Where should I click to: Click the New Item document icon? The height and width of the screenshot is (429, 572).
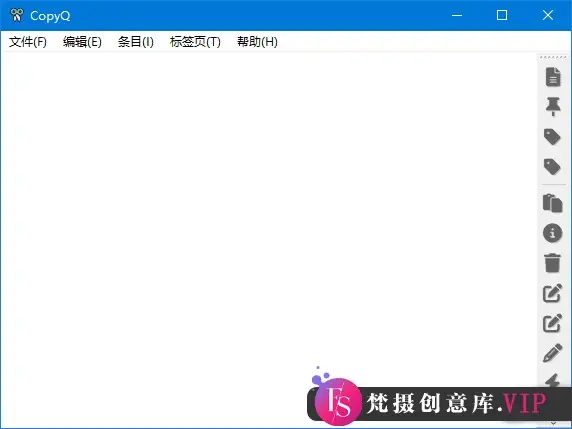553,77
